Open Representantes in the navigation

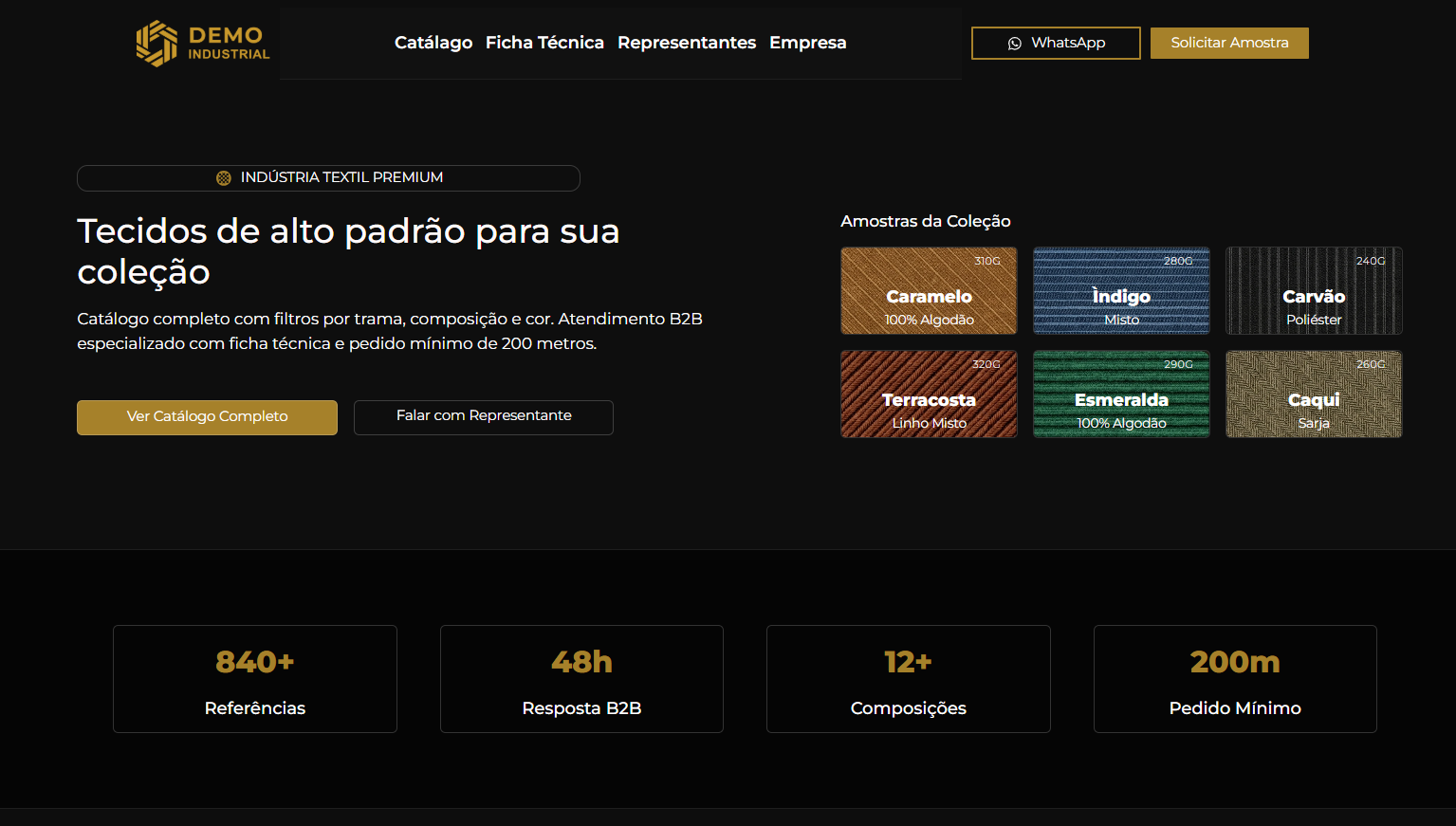tap(687, 43)
